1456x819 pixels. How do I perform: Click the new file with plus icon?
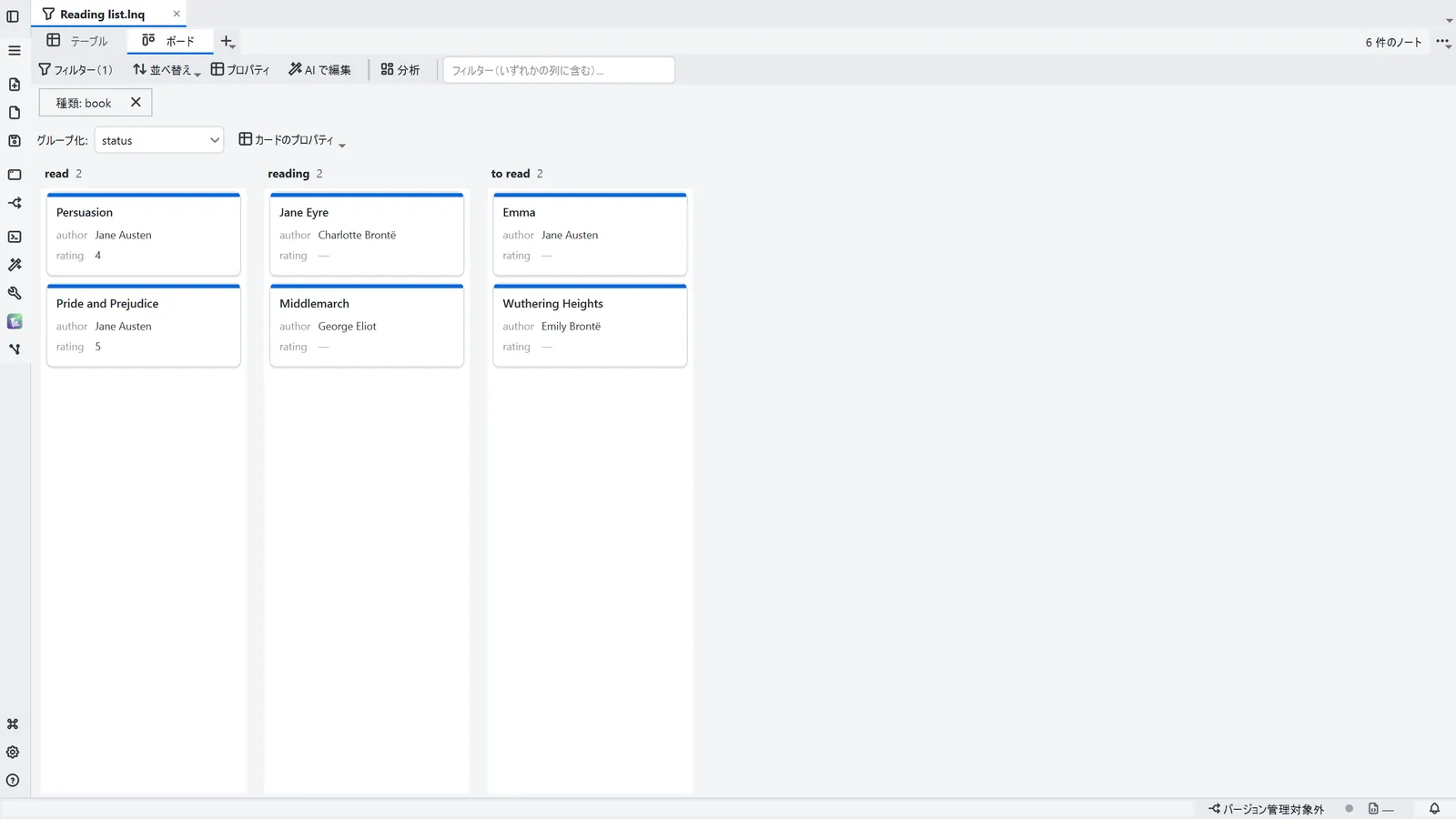pos(15,85)
